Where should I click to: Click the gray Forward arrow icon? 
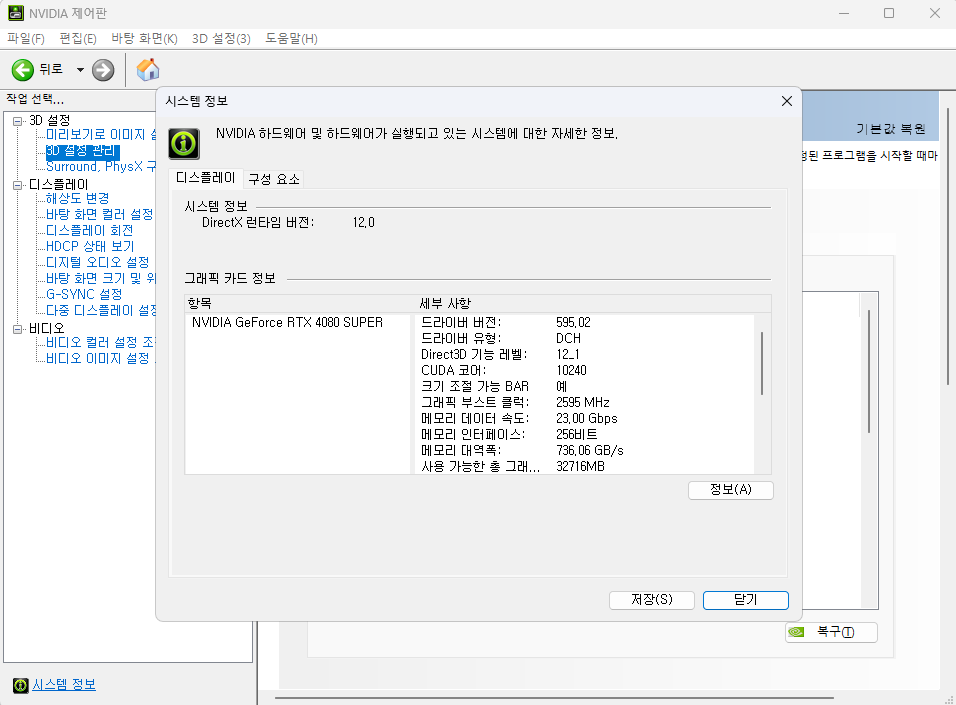point(103,70)
